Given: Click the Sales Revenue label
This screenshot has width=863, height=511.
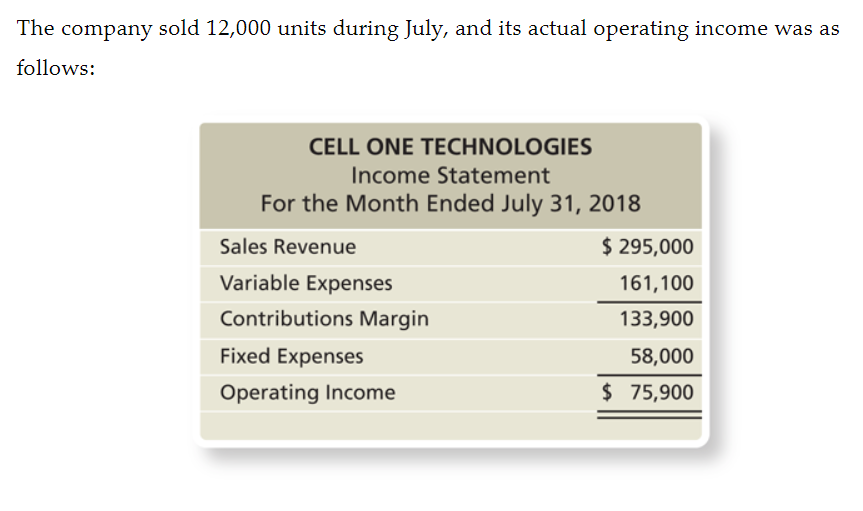Looking at the screenshot, I should pos(287,247).
